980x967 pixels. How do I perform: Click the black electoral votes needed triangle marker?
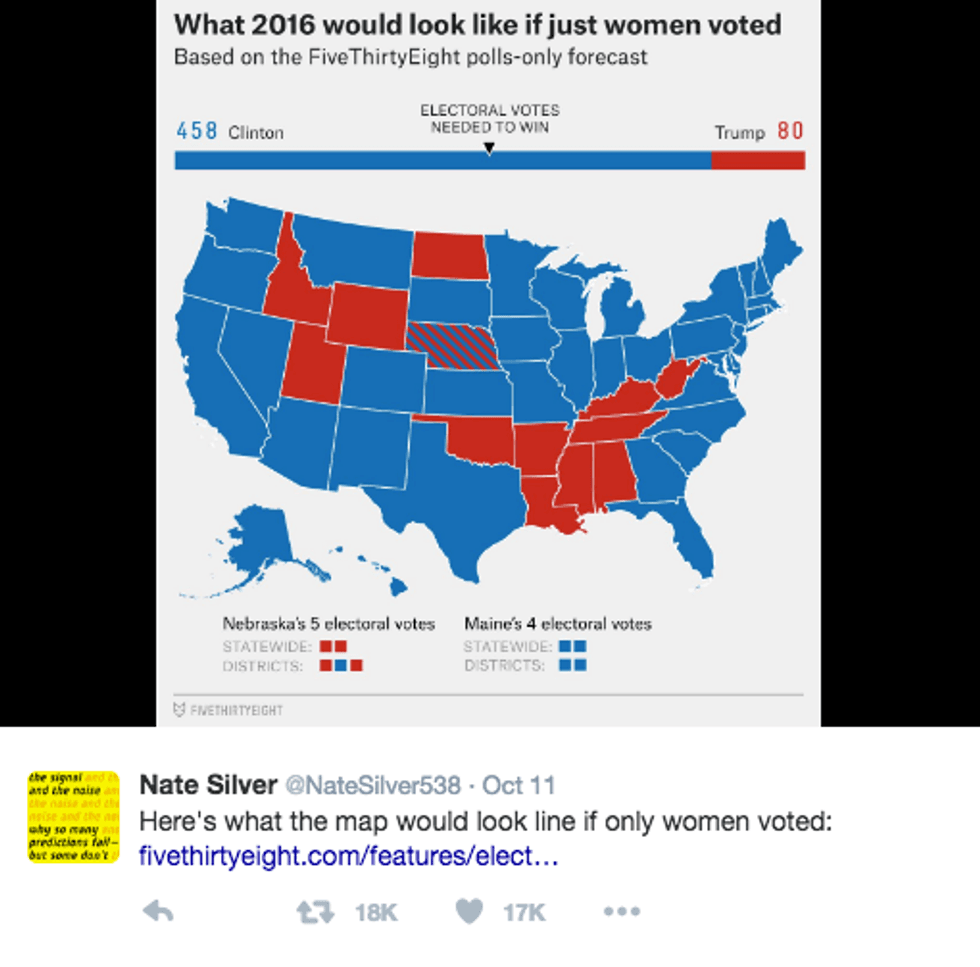click(489, 148)
